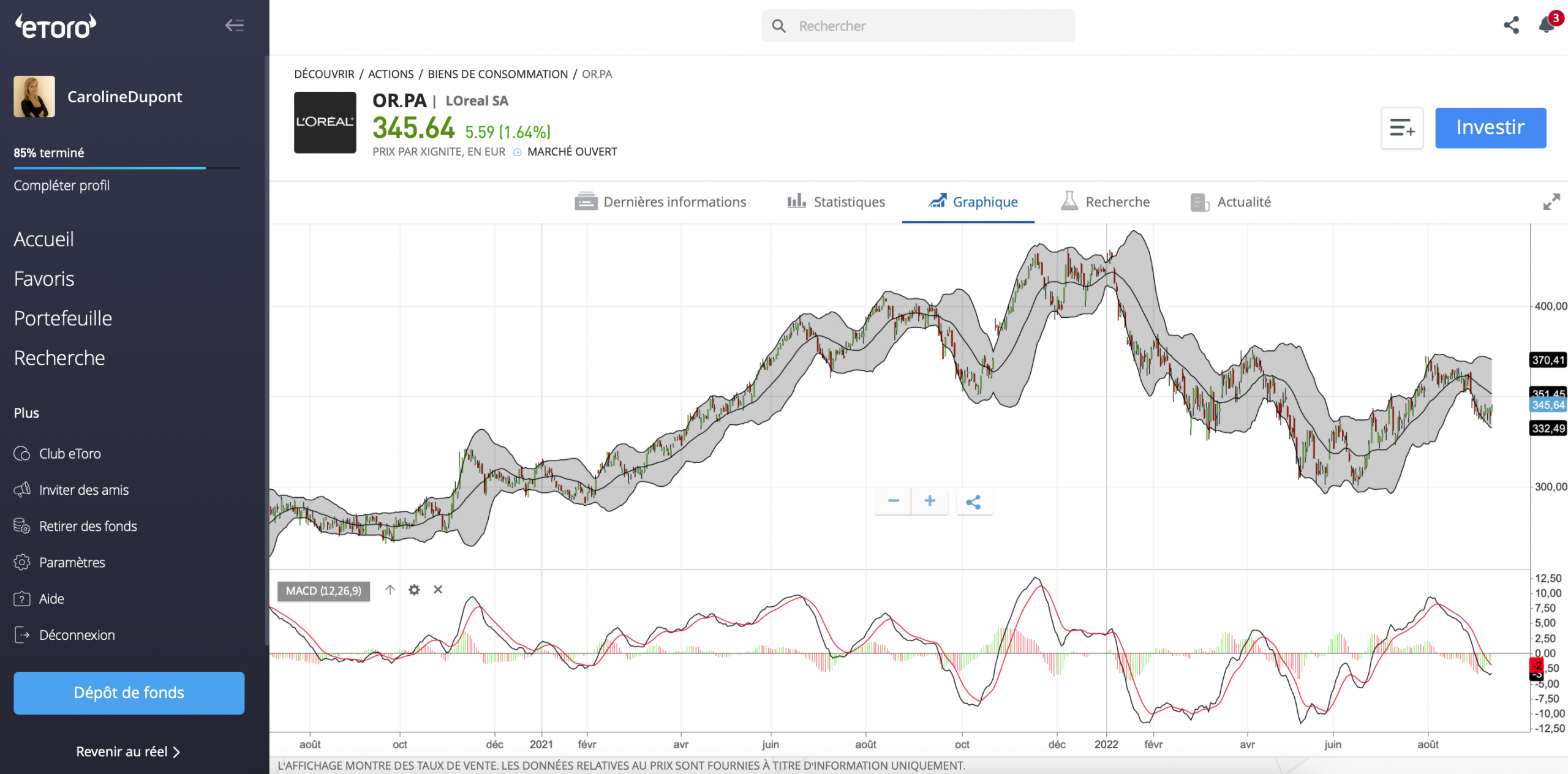1568x774 pixels.
Task: Click the add to watchlist icon button
Action: [x=1402, y=128]
